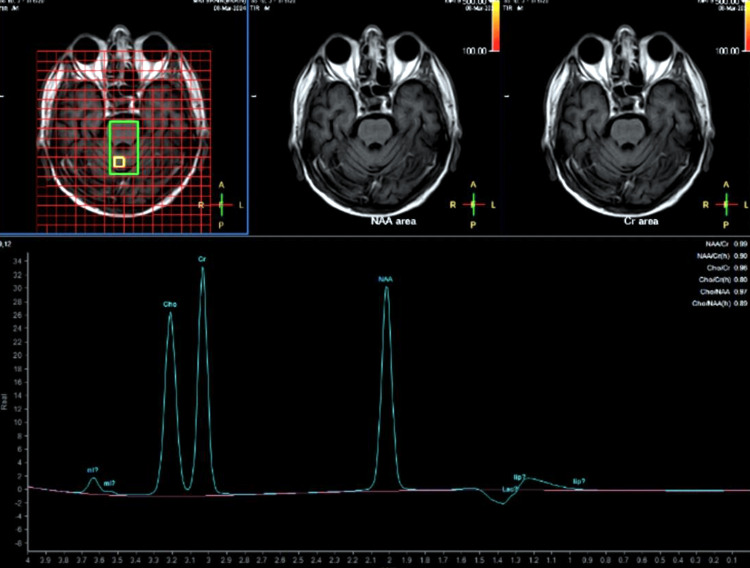Image resolution: width=750 pixels, height=568 pixels.
Task: Select the NAA/Cr(h) ratio row
Action: click(722, 256)
